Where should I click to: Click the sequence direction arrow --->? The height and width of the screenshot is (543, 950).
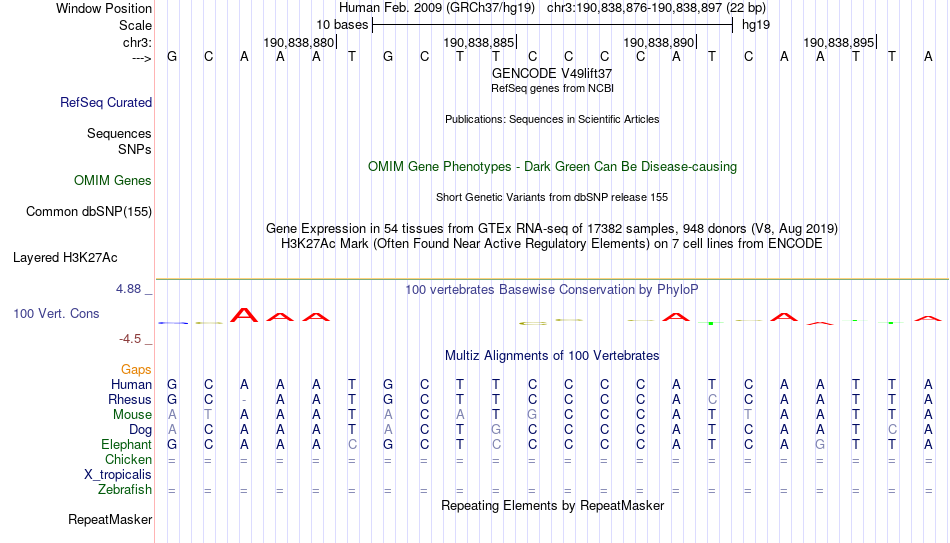click(x=142, y=58)
